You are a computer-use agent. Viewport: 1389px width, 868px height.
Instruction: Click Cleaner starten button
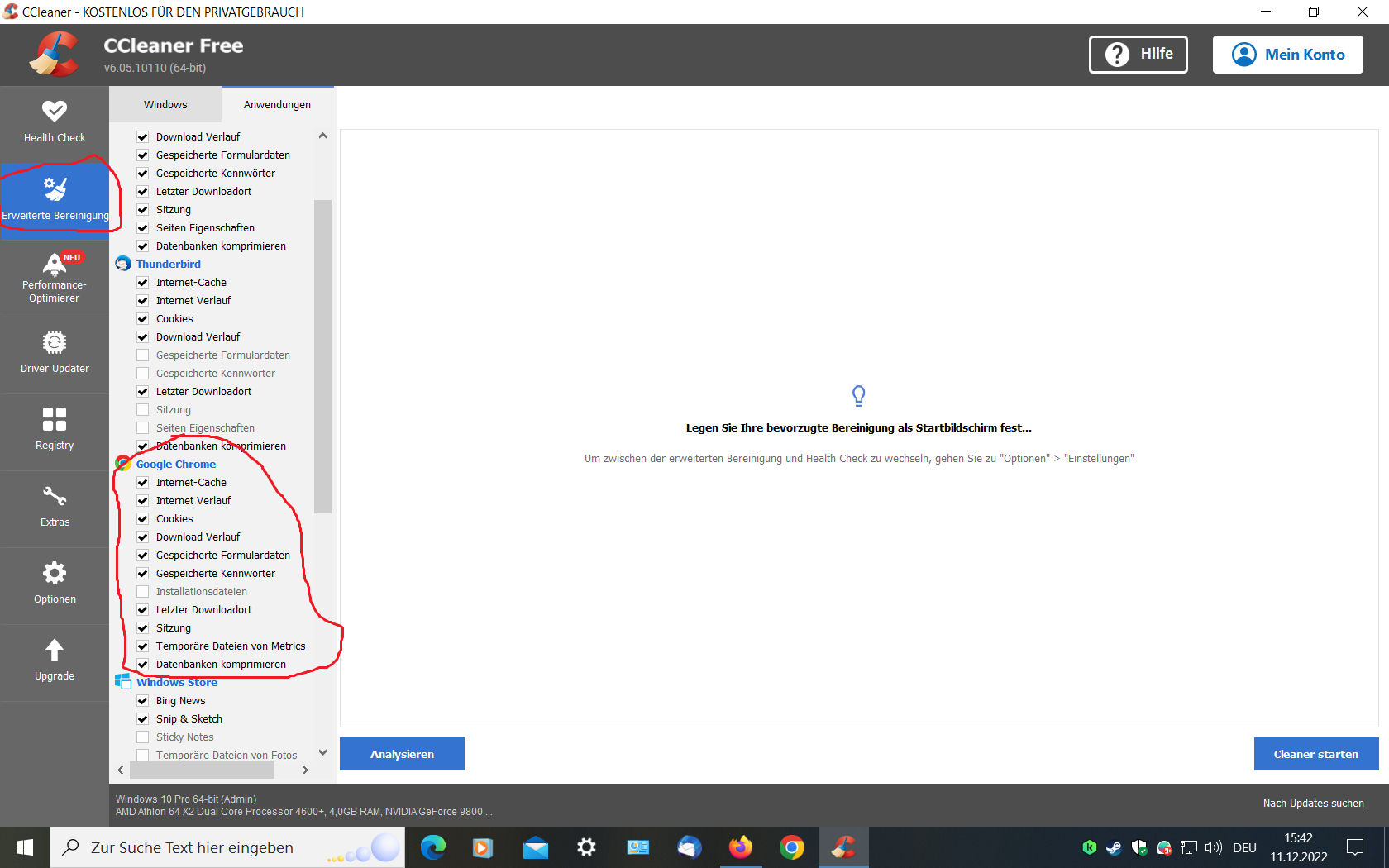click(1316, 754)
